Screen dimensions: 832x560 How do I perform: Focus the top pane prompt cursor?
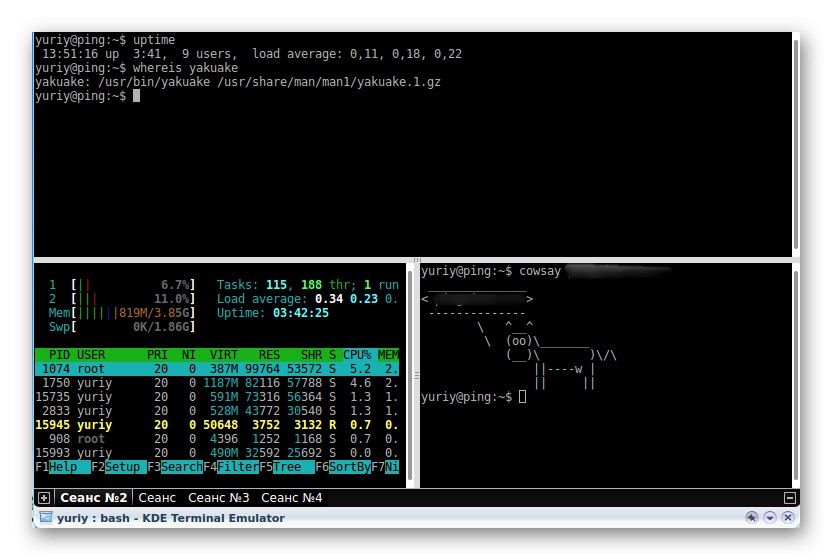click(x=136, y=96)
